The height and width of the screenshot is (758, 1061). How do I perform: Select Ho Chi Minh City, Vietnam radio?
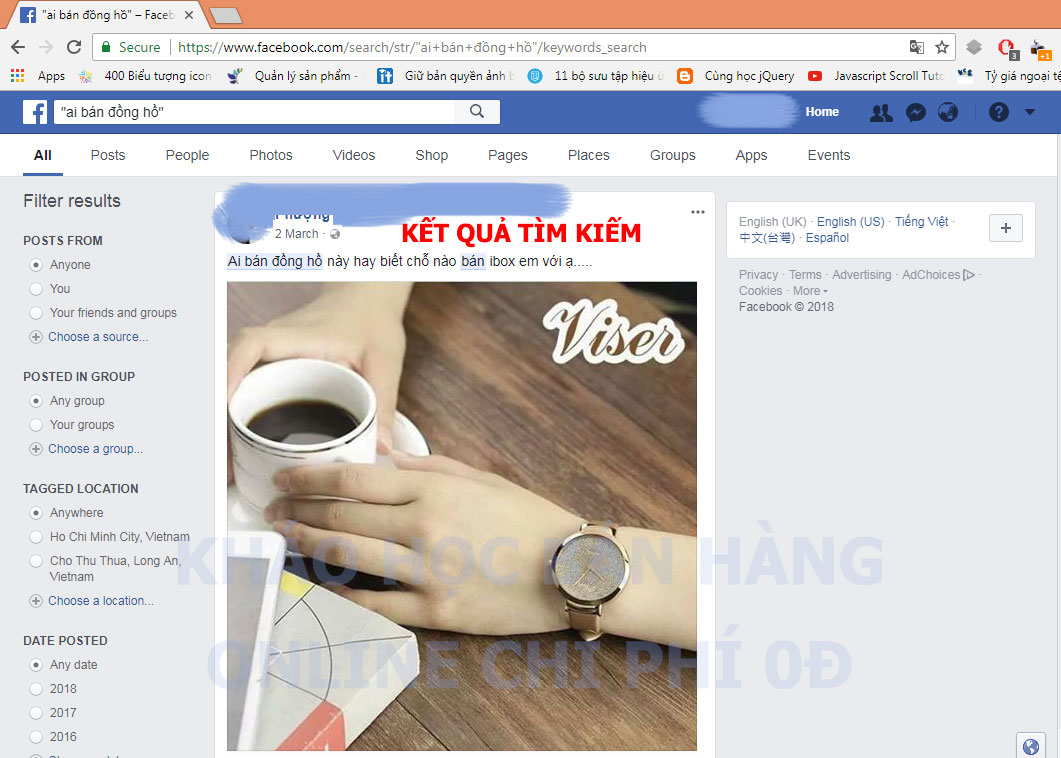tap(36, 537)
